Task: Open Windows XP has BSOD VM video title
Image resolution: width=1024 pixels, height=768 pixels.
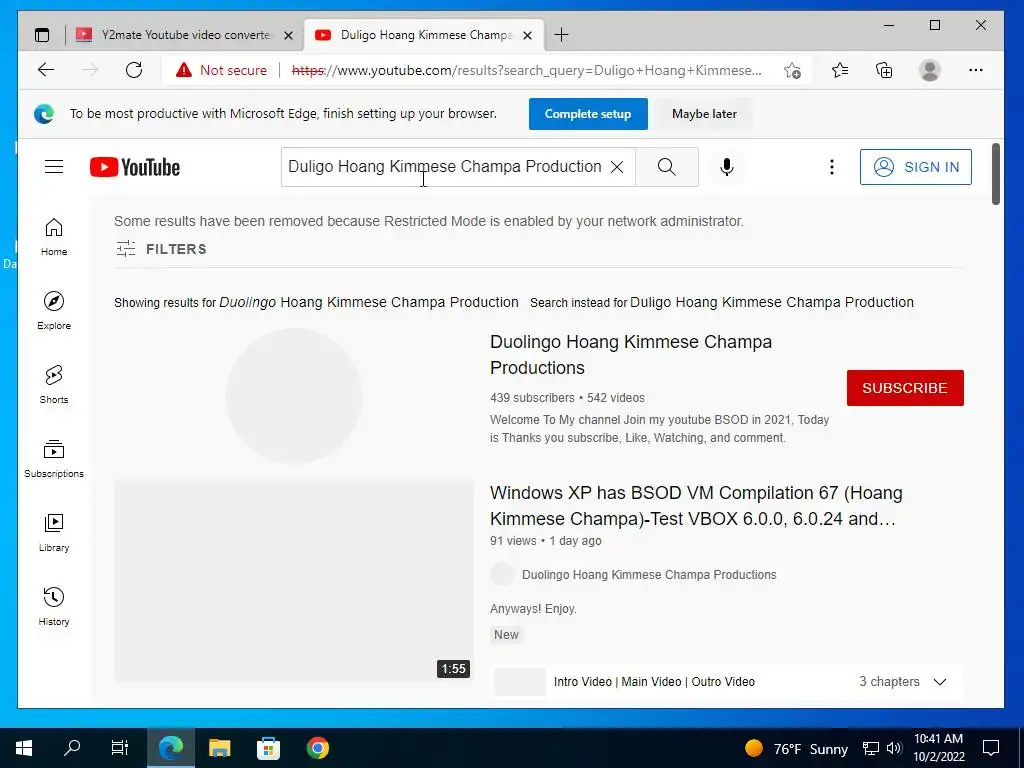Action: click(696, 505)
